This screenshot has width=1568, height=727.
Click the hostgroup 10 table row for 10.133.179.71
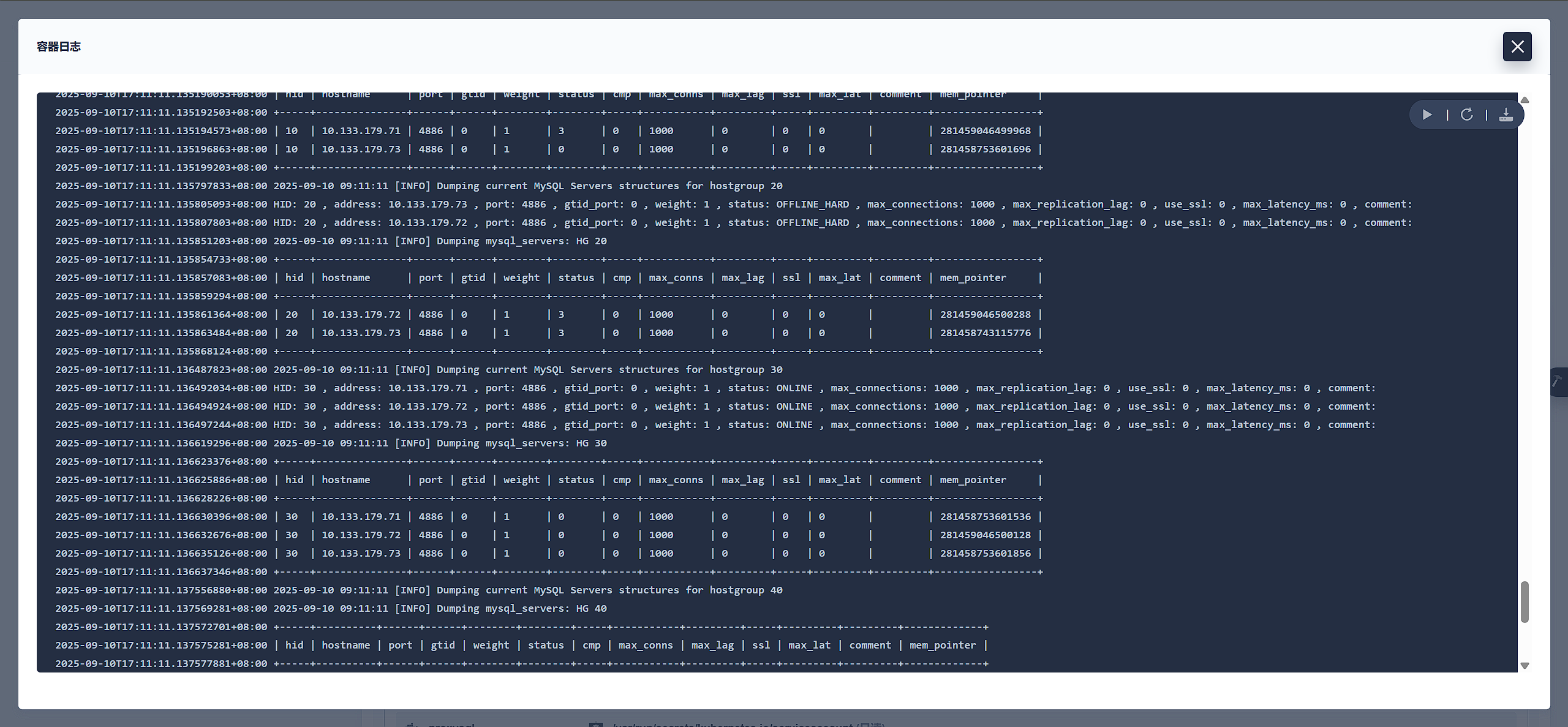[x=361, y=130]
